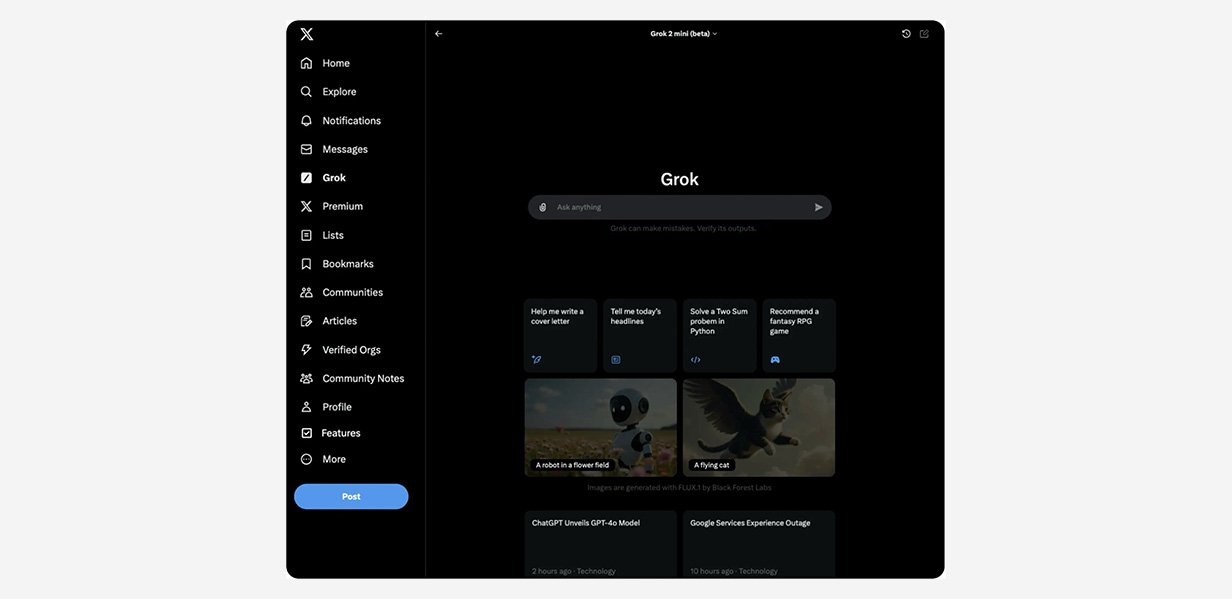This screenshot has width=1232, height=599.
Task: Open 'ChatGPT Unveils GPT-4o Model' story
Action: point(600,543)
